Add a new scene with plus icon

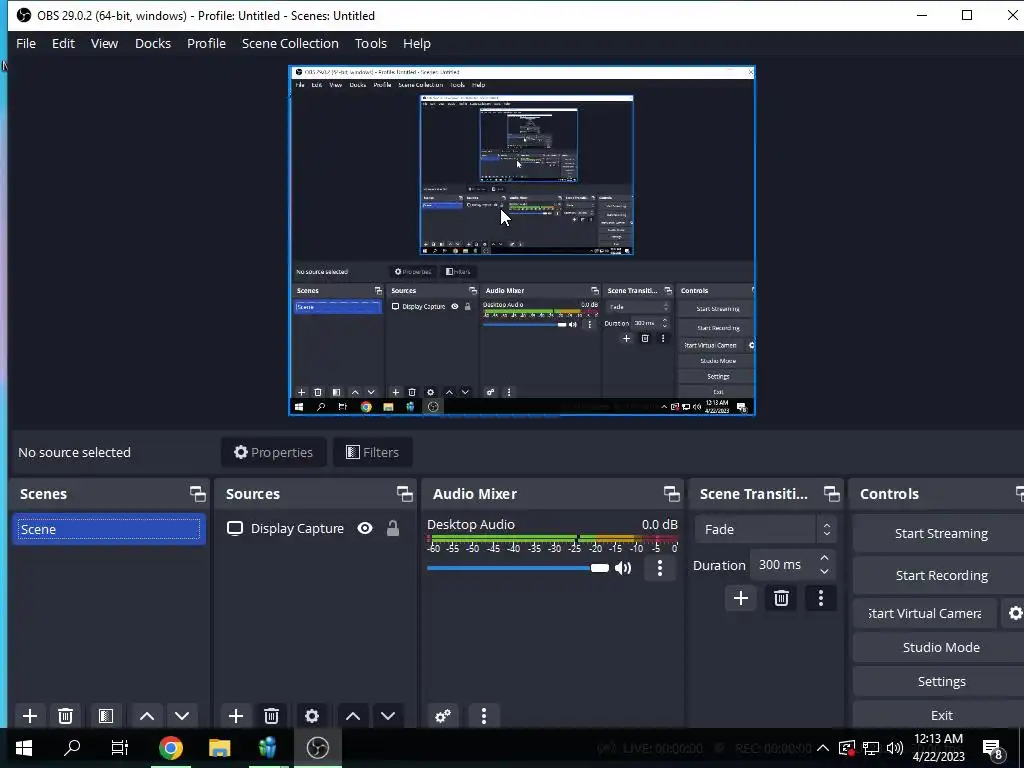[29, 716]
